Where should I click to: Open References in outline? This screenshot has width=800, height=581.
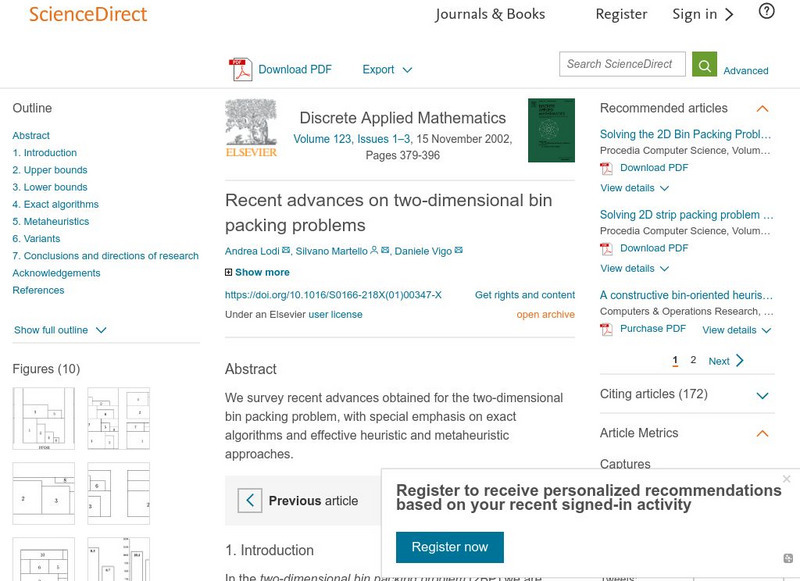(x=38, y=290)
